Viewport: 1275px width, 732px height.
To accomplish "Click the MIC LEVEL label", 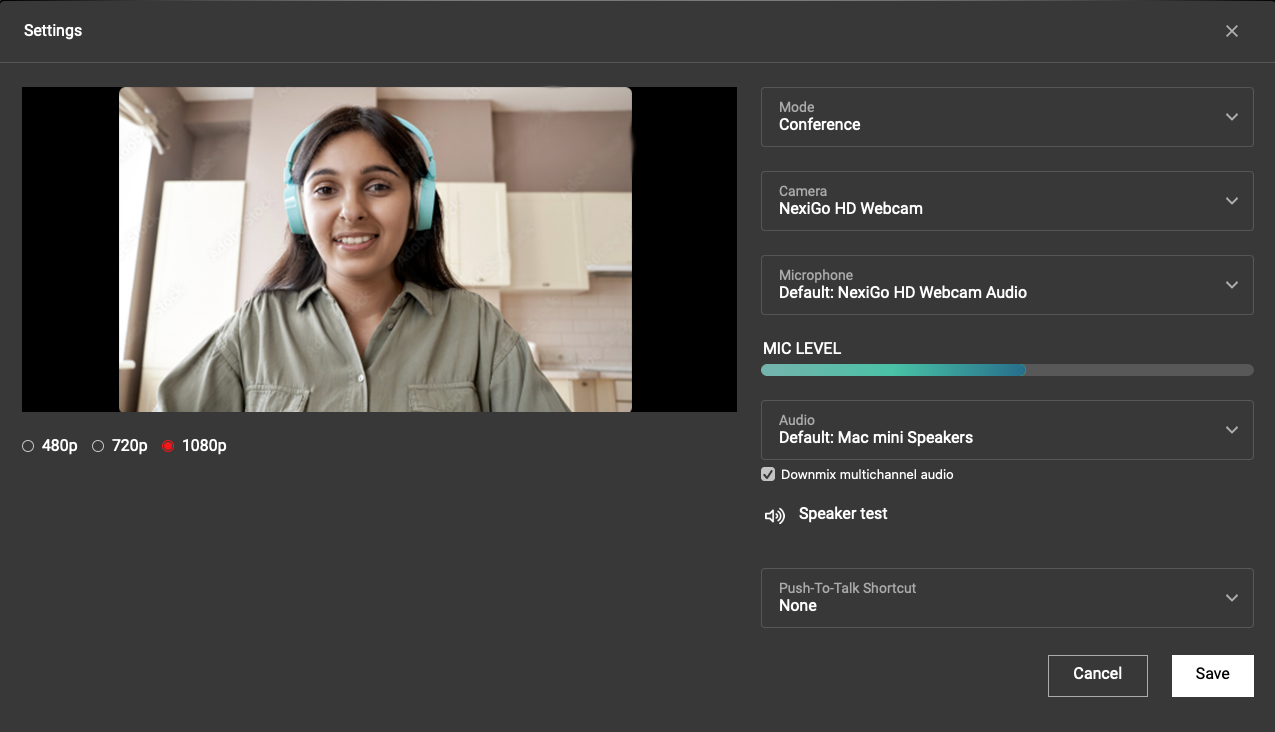I will click(x=802, y=349).
